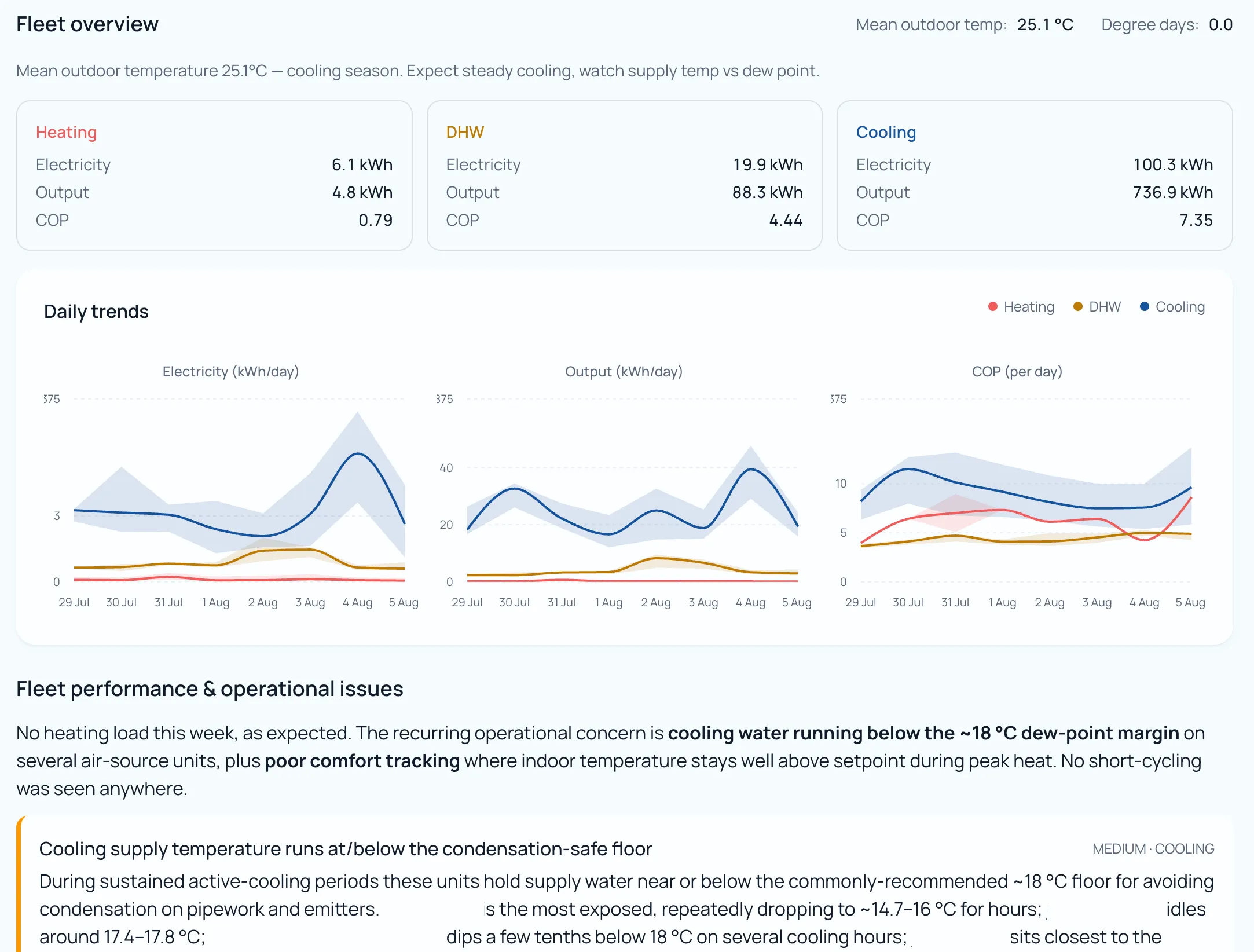The height and width of the screenshot is (952, 1254).
Task: Click '1 Aug' on the Output chart axis
Action: point(608,602)
